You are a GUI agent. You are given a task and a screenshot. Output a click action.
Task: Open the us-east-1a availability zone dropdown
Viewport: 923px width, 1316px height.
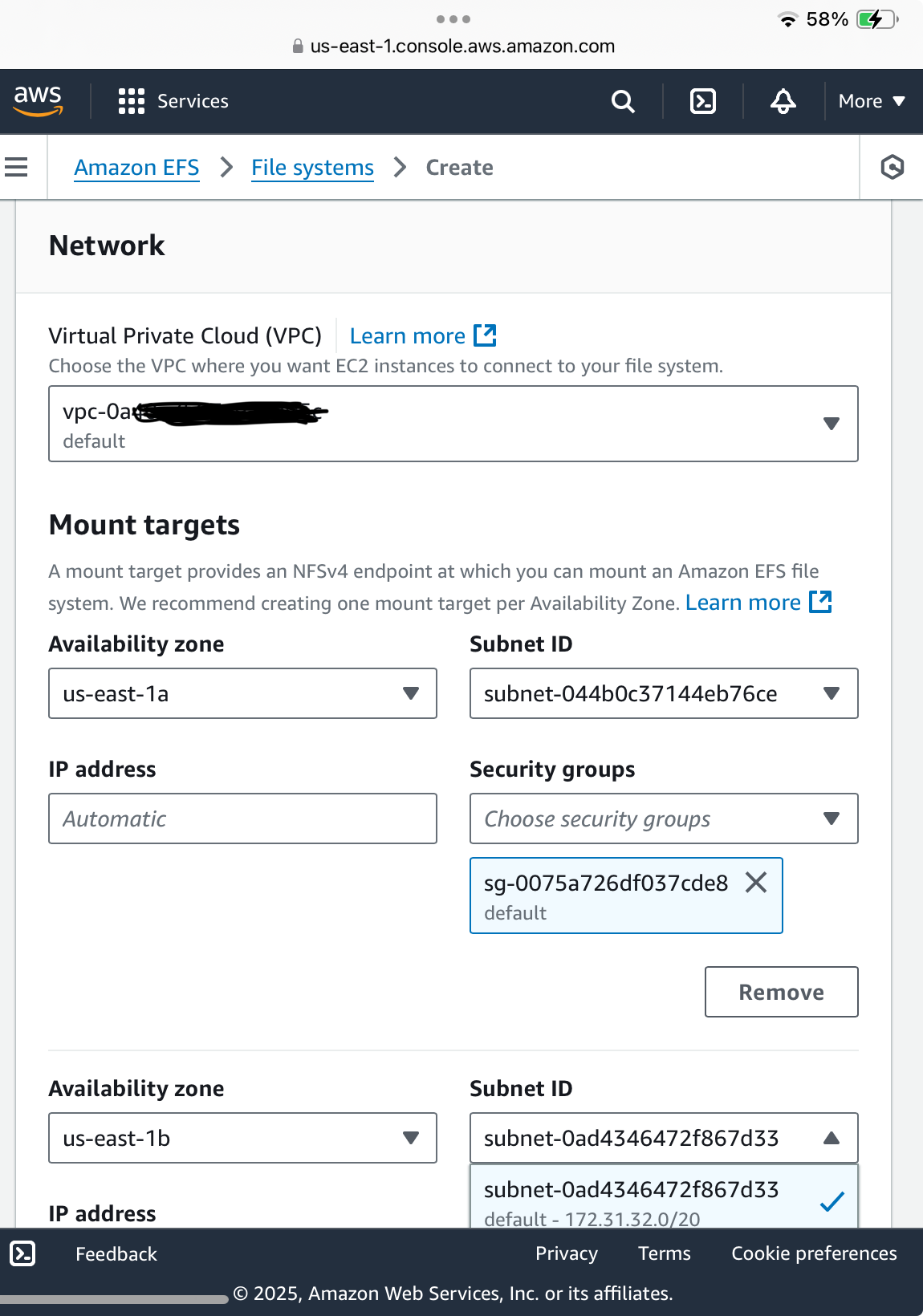[x=242, y=693]
